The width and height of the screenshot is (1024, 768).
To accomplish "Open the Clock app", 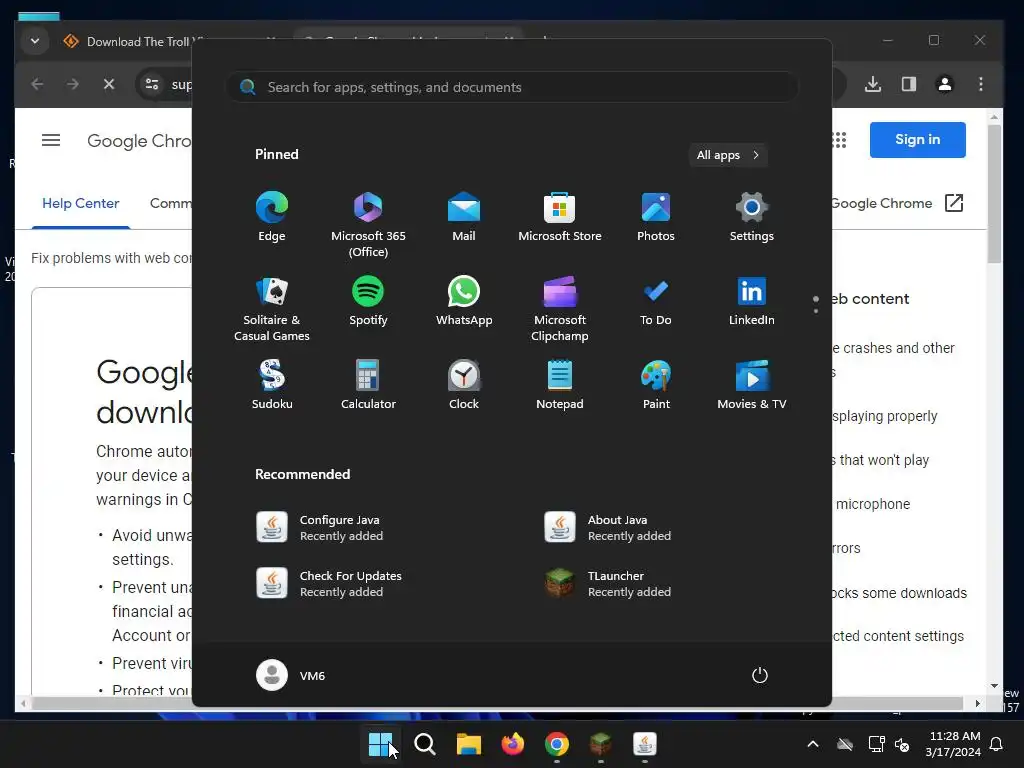I will [464, 385].
